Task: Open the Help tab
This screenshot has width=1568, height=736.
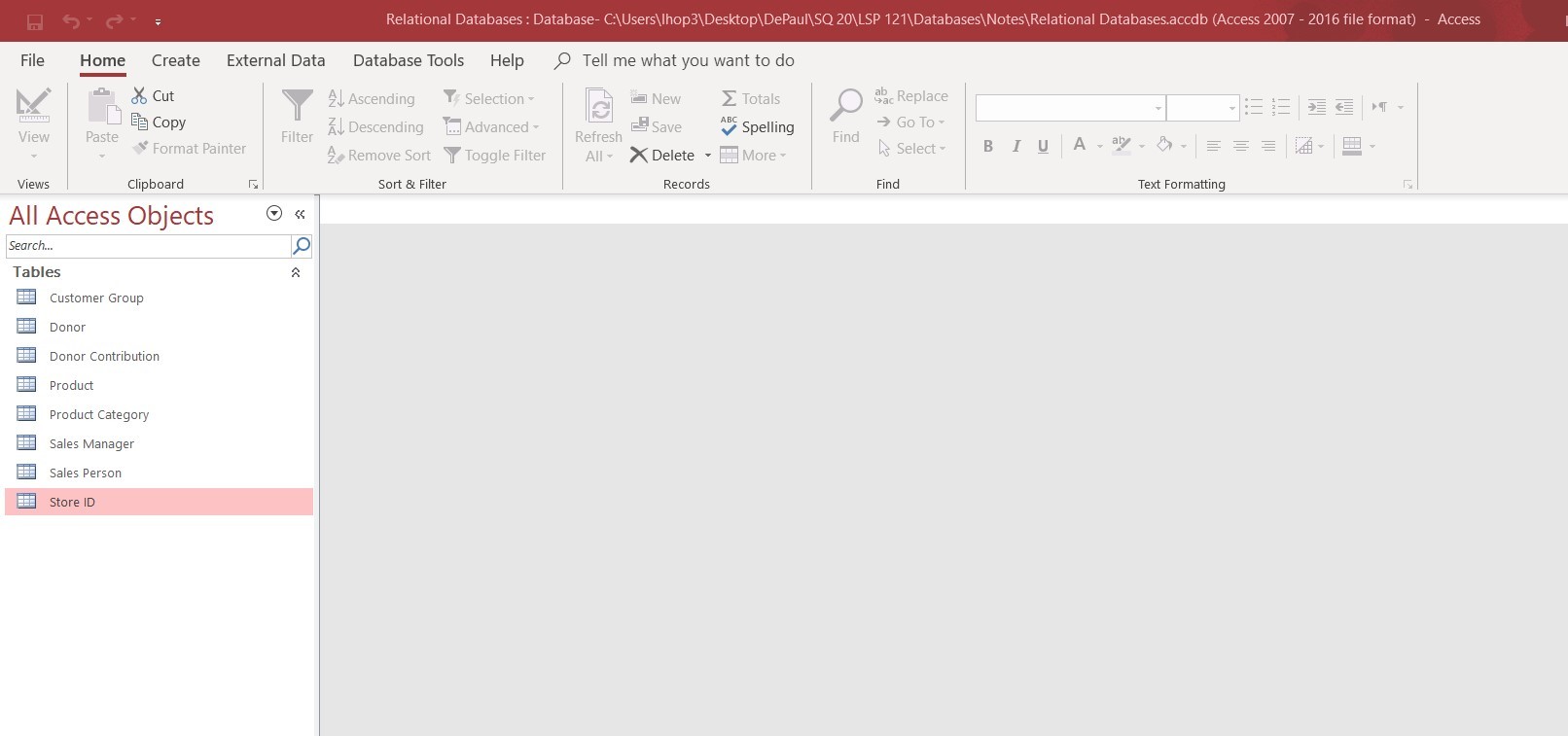Action: pos(507,60)
